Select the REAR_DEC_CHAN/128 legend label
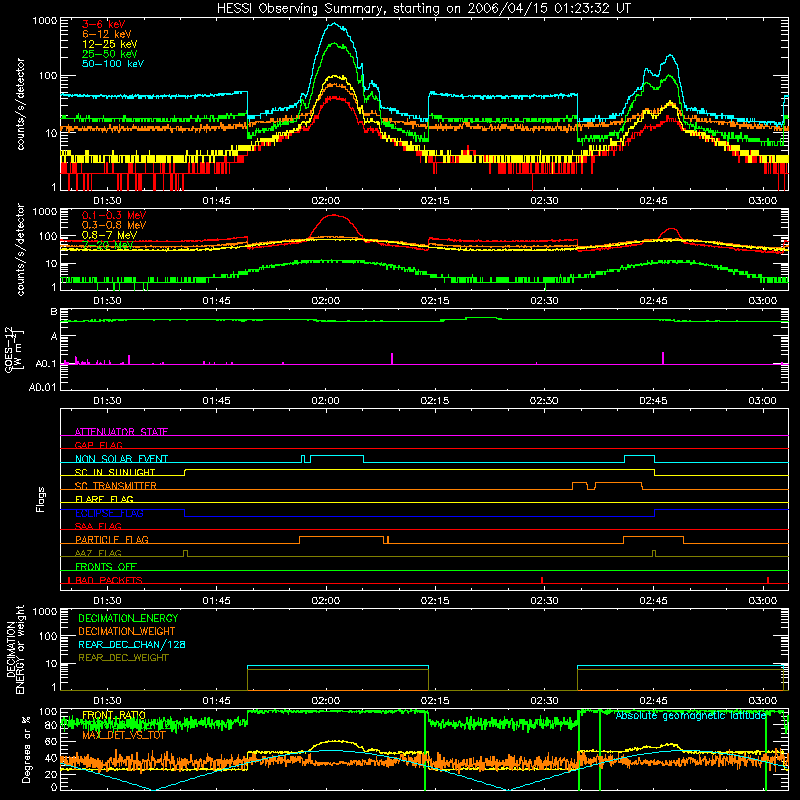 tap(132, 644)
